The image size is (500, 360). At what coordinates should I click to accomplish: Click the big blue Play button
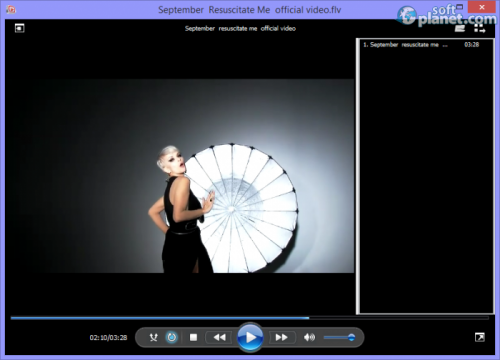[250, 337]
